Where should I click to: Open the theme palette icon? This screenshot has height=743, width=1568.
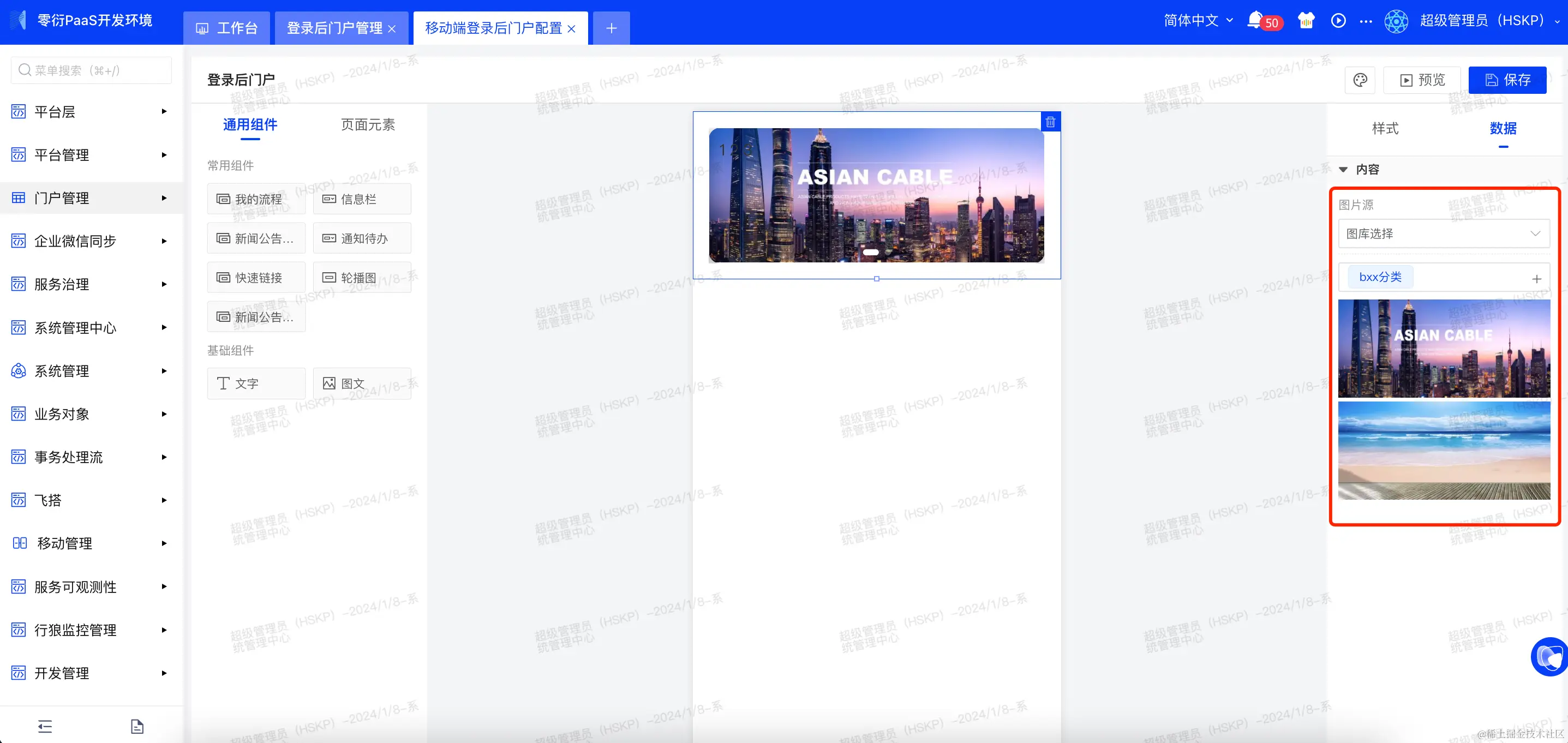click(1360, 80)
